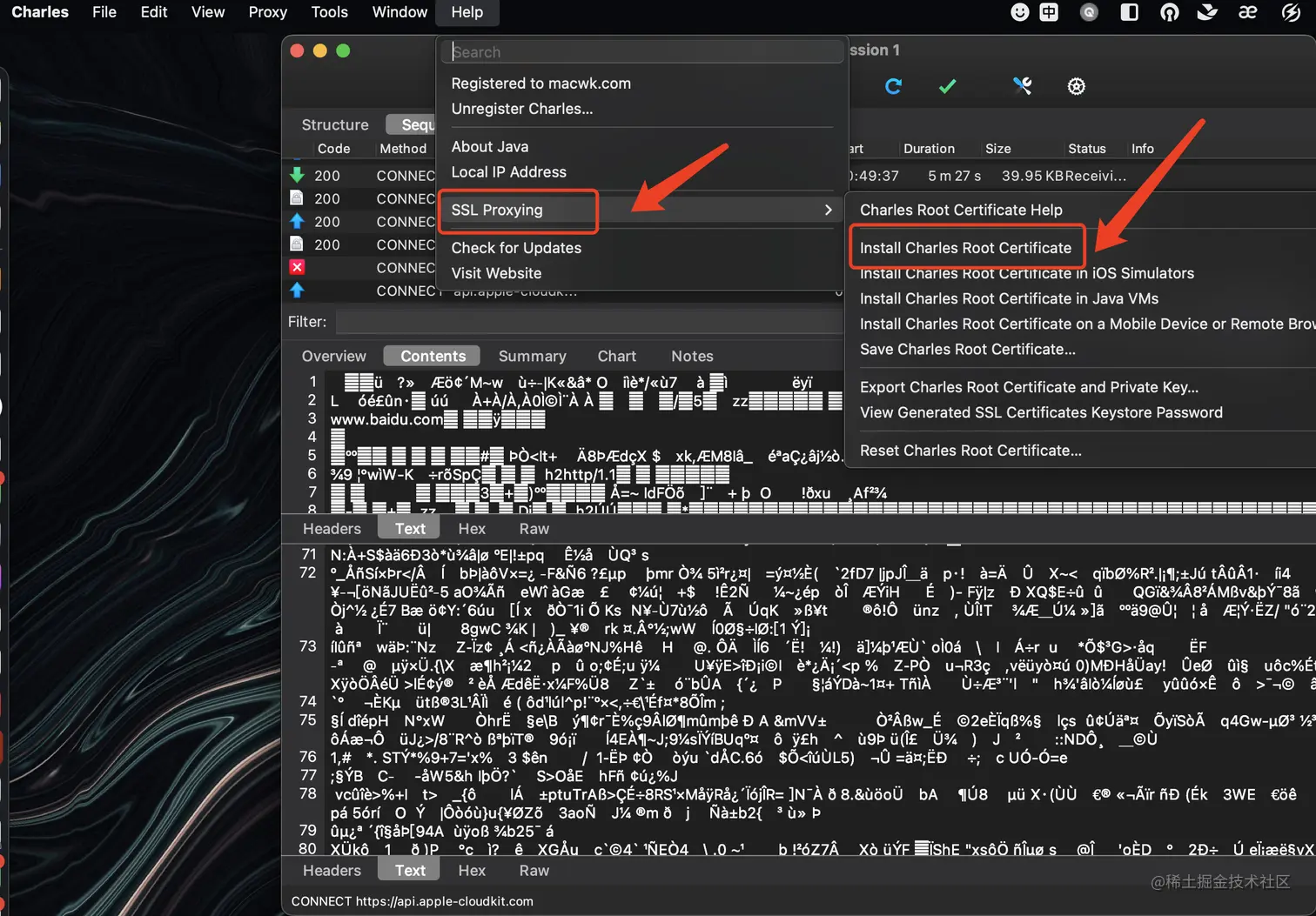
Task: Close the open Help menu in menu bar
Action: pyautogui.click(x=467, y=12)
